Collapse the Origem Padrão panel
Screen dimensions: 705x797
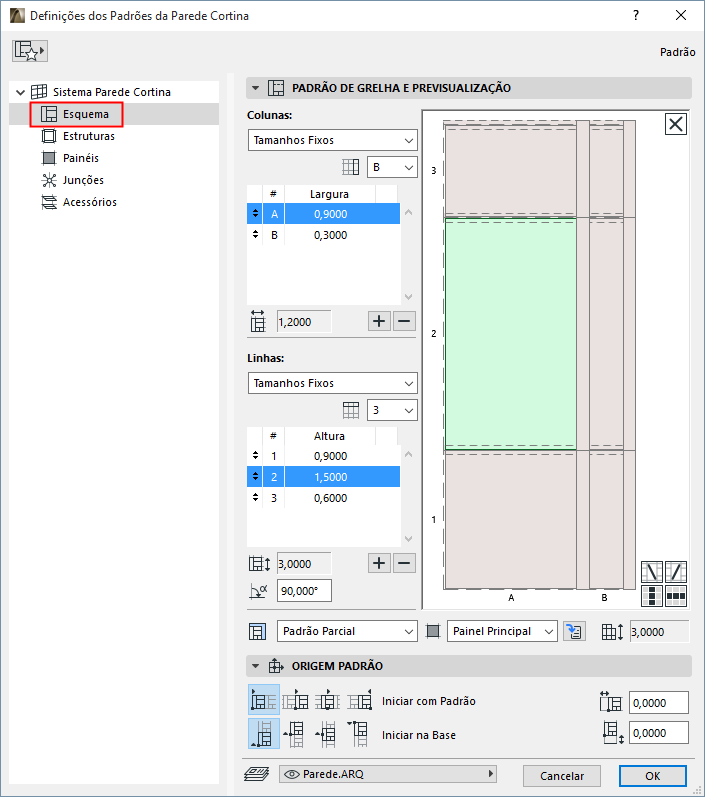tap(256, 666)
